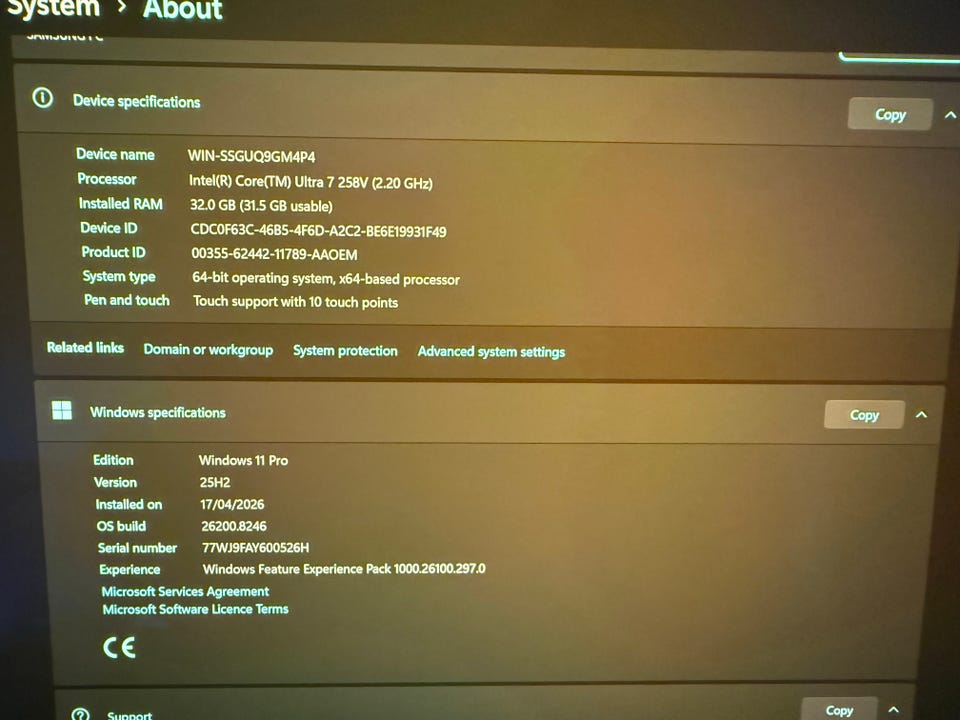Click the Support question mark icon
960x720 pixels.
80,714
